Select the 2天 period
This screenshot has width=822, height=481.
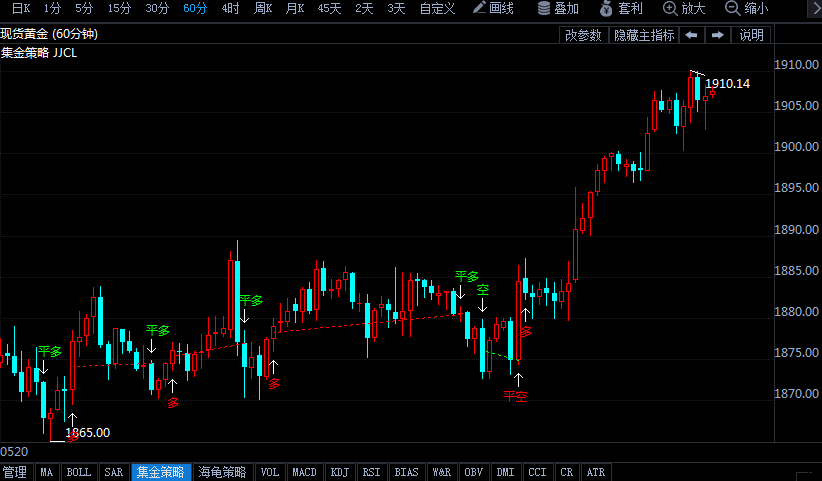(x=364, y=8)
